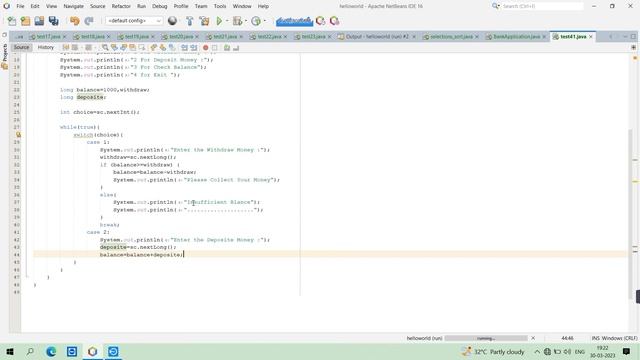Viewport: 640px width, 360px height.
Task: Close the test41.java tab
Action: (591, 37)
